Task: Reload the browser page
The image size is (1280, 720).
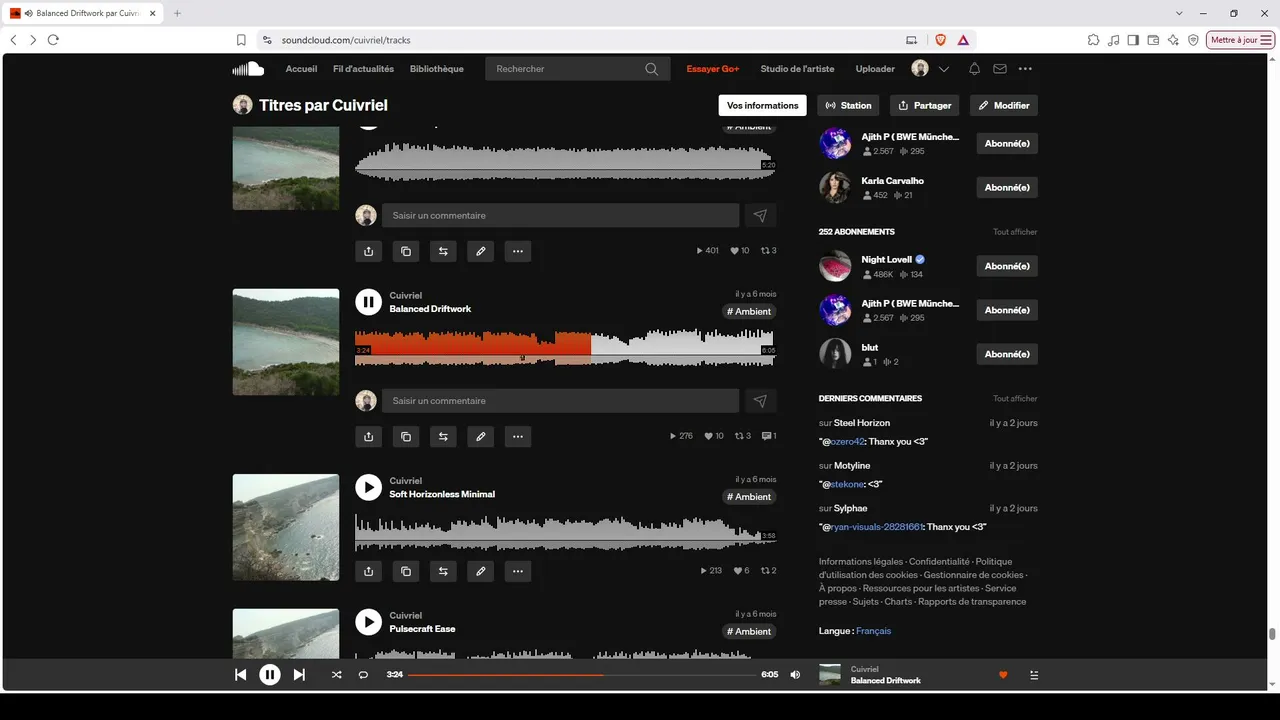Action: tap(53, 40)
